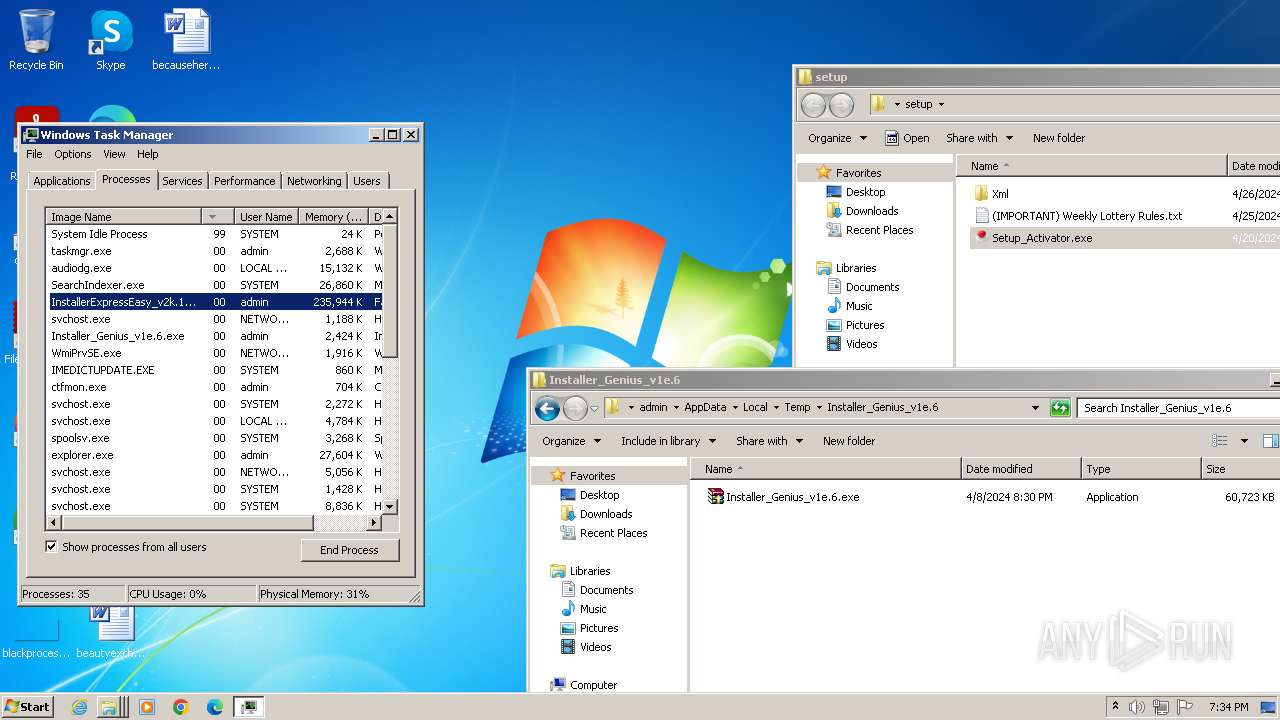Click Task Manager horizontal scrollbar right arrow
The height and width of the screenshot is (720, 1280).
[x=375, y=523]
